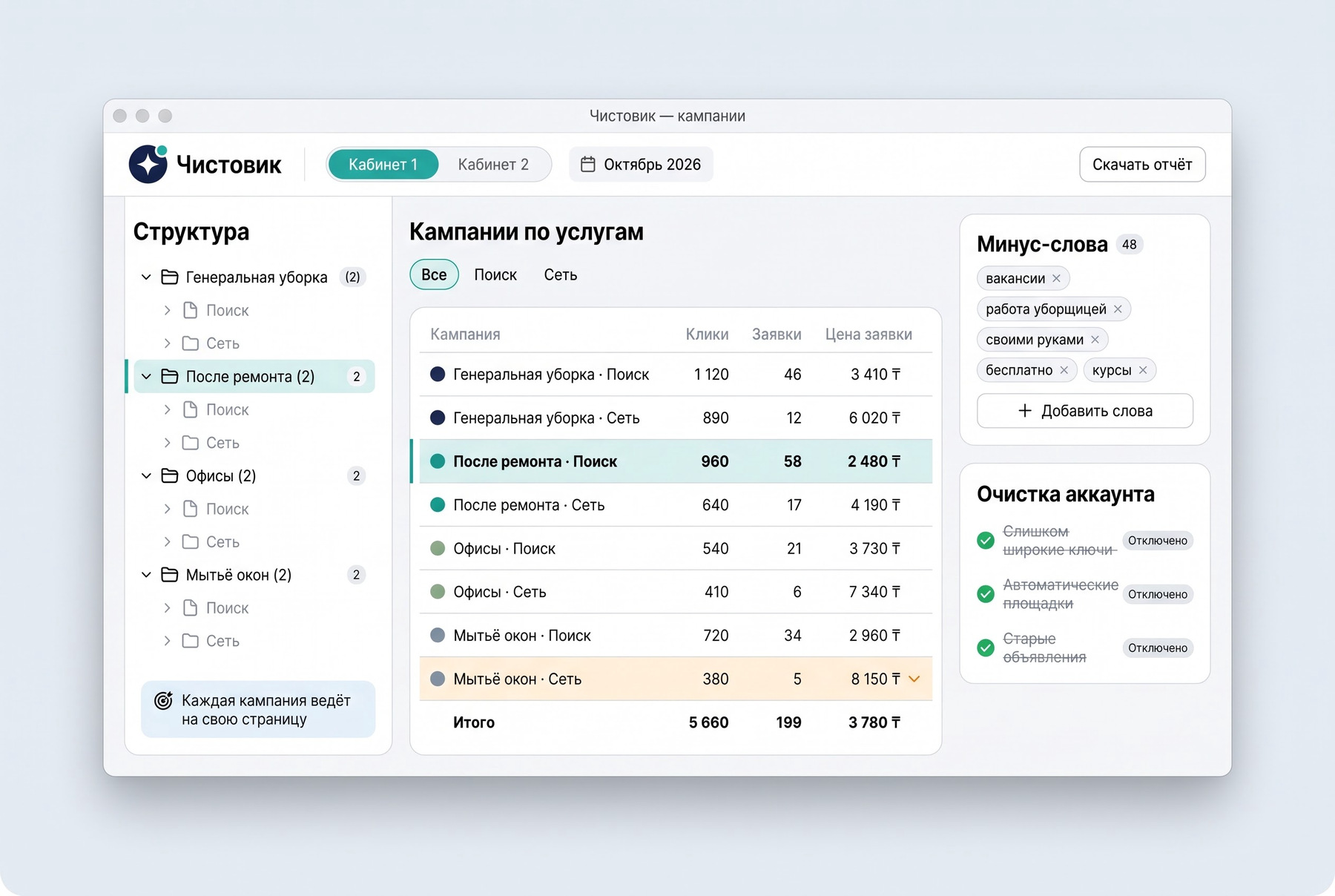Click the calendar icon beside Октябрь 2026
The height and width of the screenshot is (896, 1335).
(x=587, y=165)
